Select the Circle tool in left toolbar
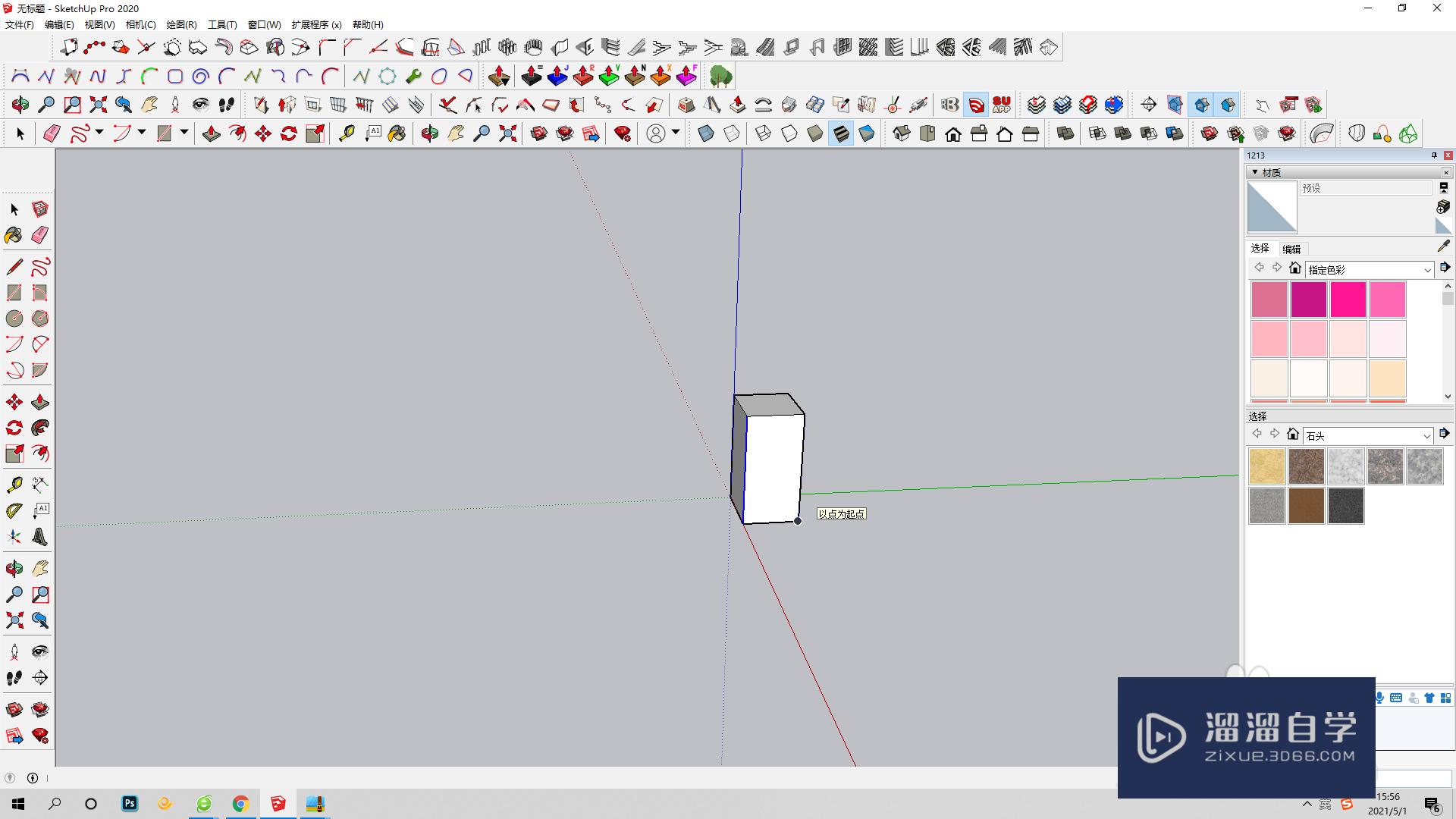The width and height of the screenshot is (1456, 819). click(14, 318)
